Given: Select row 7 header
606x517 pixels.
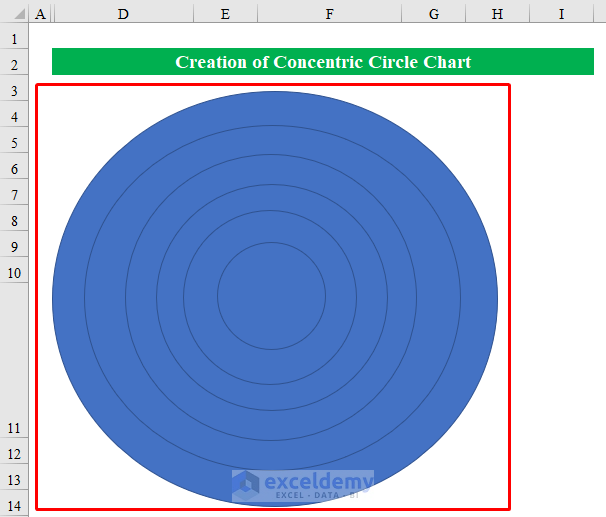Looking at the screenshot, I should [x=14, y=192].
